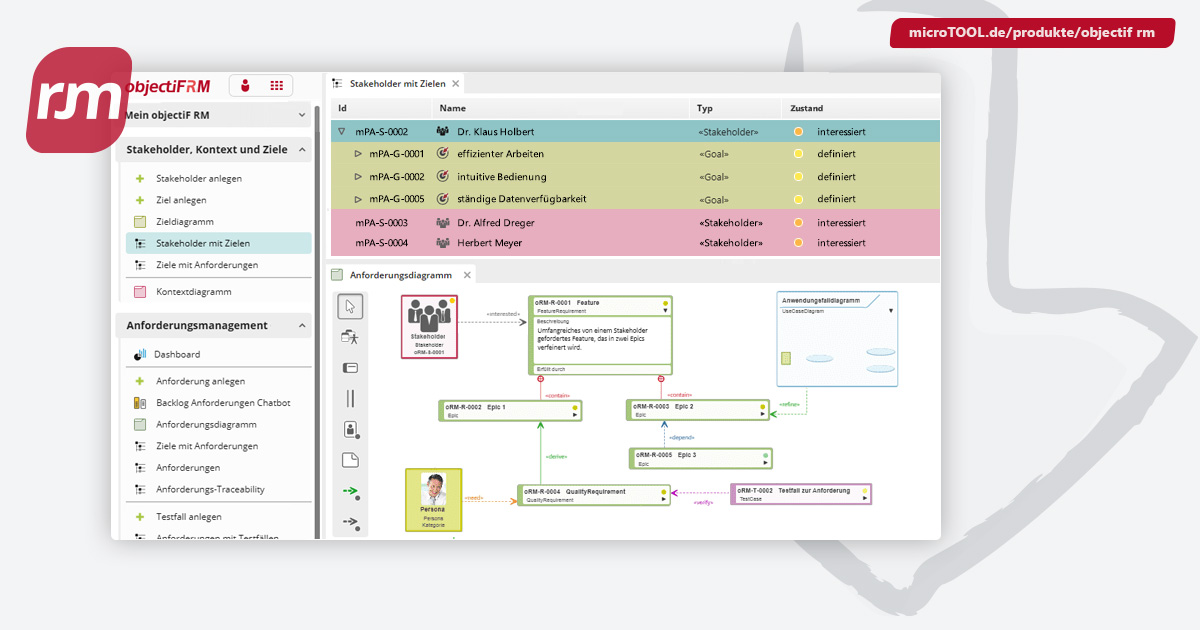Select Stakeholder mit Zielen in the sidebar
Image resolution: width=1200 pixels, height=630 pixels.
(x=218, y=243)
